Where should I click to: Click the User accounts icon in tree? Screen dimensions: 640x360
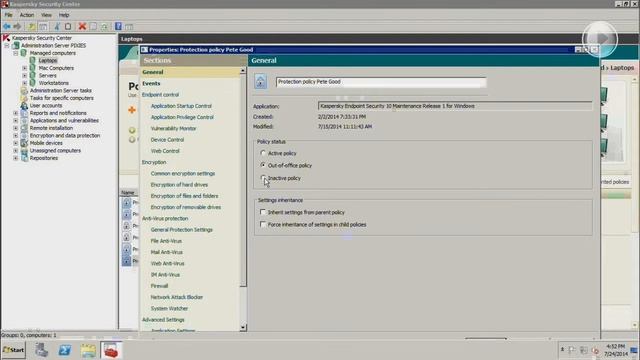coord(24,105)
